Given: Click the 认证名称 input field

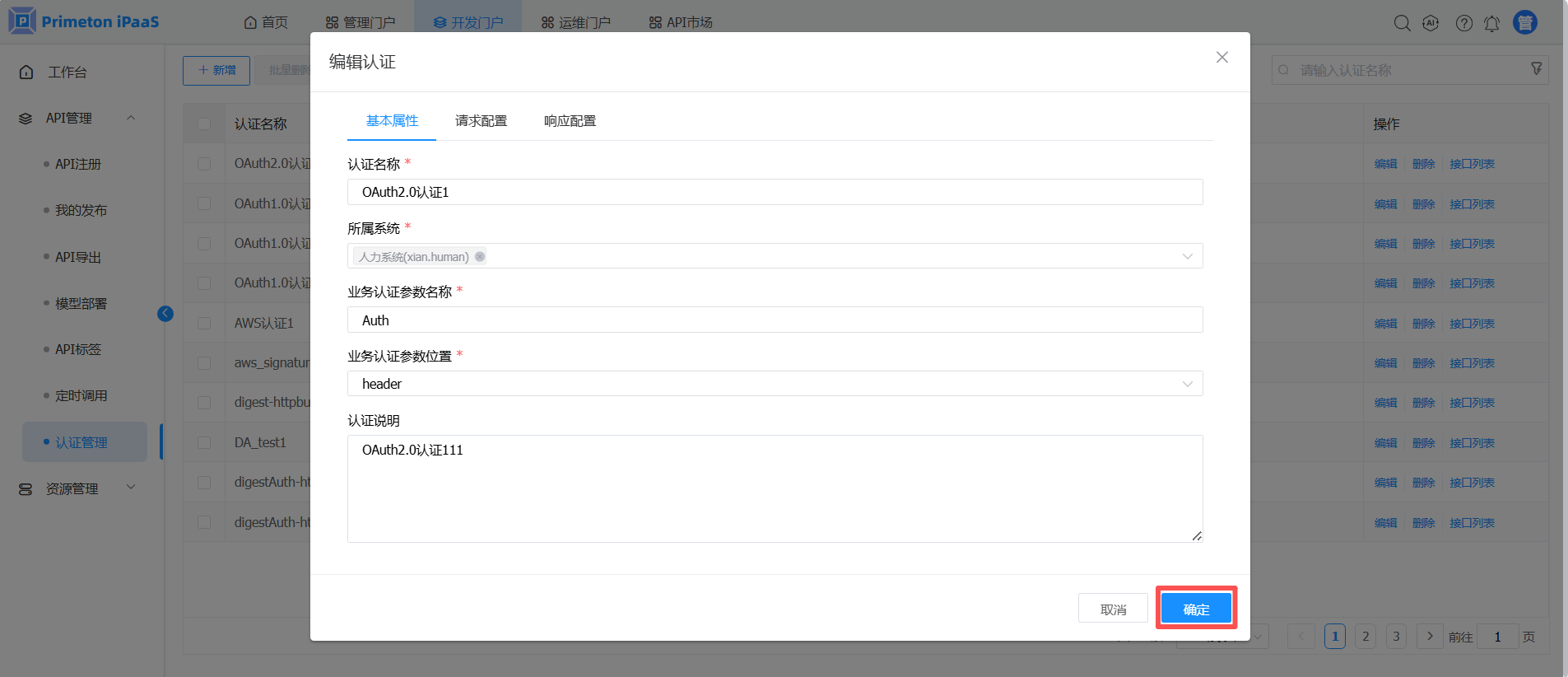Looking at the screenshot, I should 774,193.
